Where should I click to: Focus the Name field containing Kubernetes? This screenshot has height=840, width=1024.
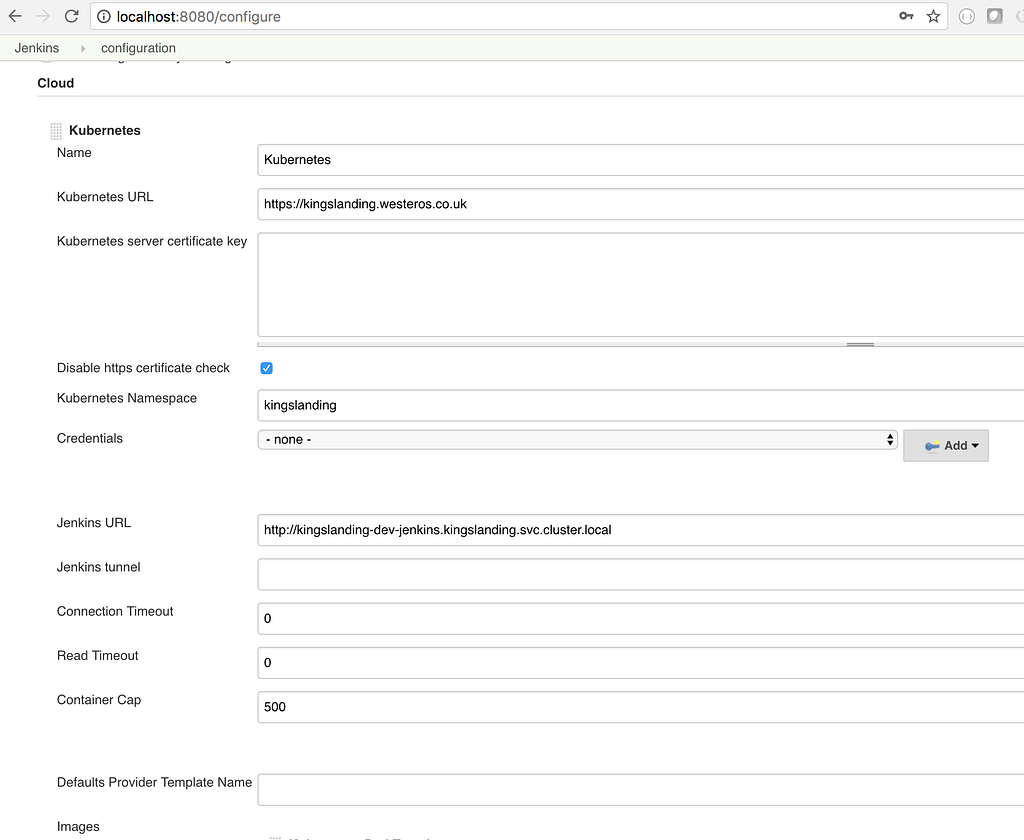641,160
